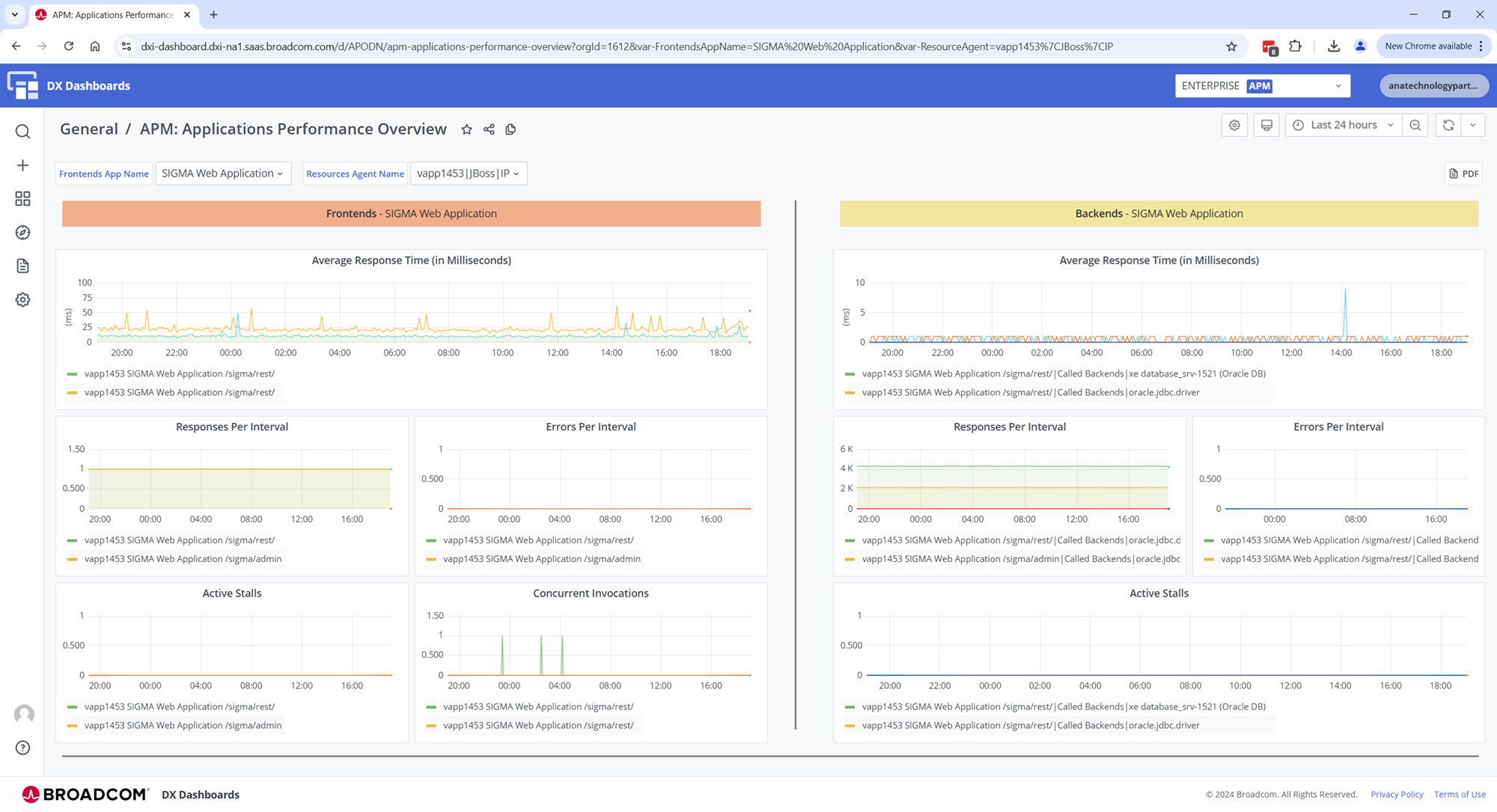The height and width of the screenshot is (812, 1497).
Task: Open the dashboards grid icon in sidebar
Action: 22,198
